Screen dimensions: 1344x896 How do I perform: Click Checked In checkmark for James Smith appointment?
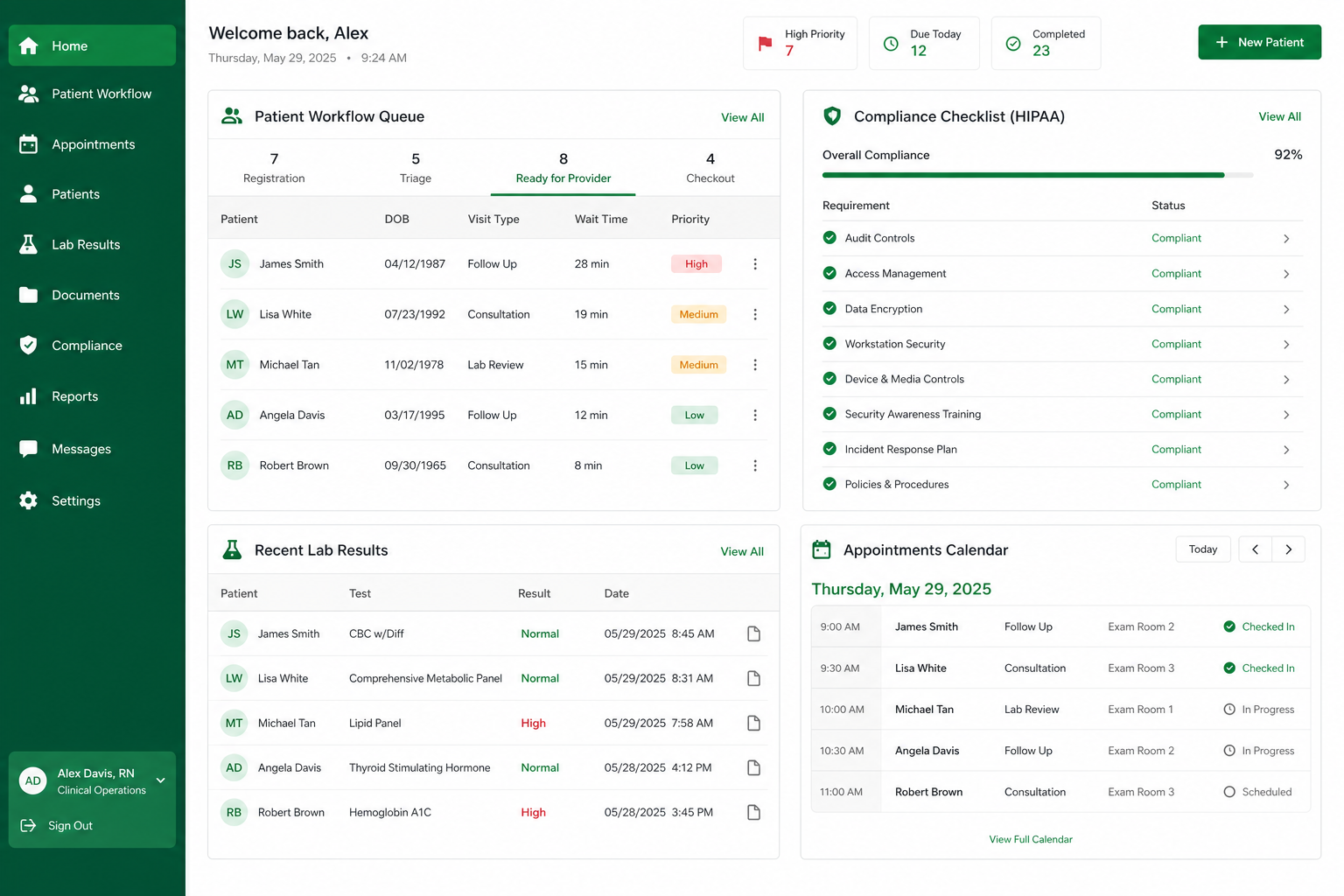pos(1229,626)
